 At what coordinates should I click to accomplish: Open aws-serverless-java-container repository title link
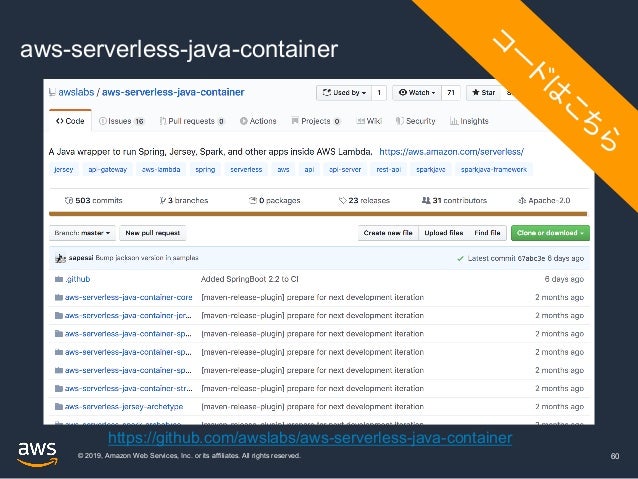coord(173,92)
